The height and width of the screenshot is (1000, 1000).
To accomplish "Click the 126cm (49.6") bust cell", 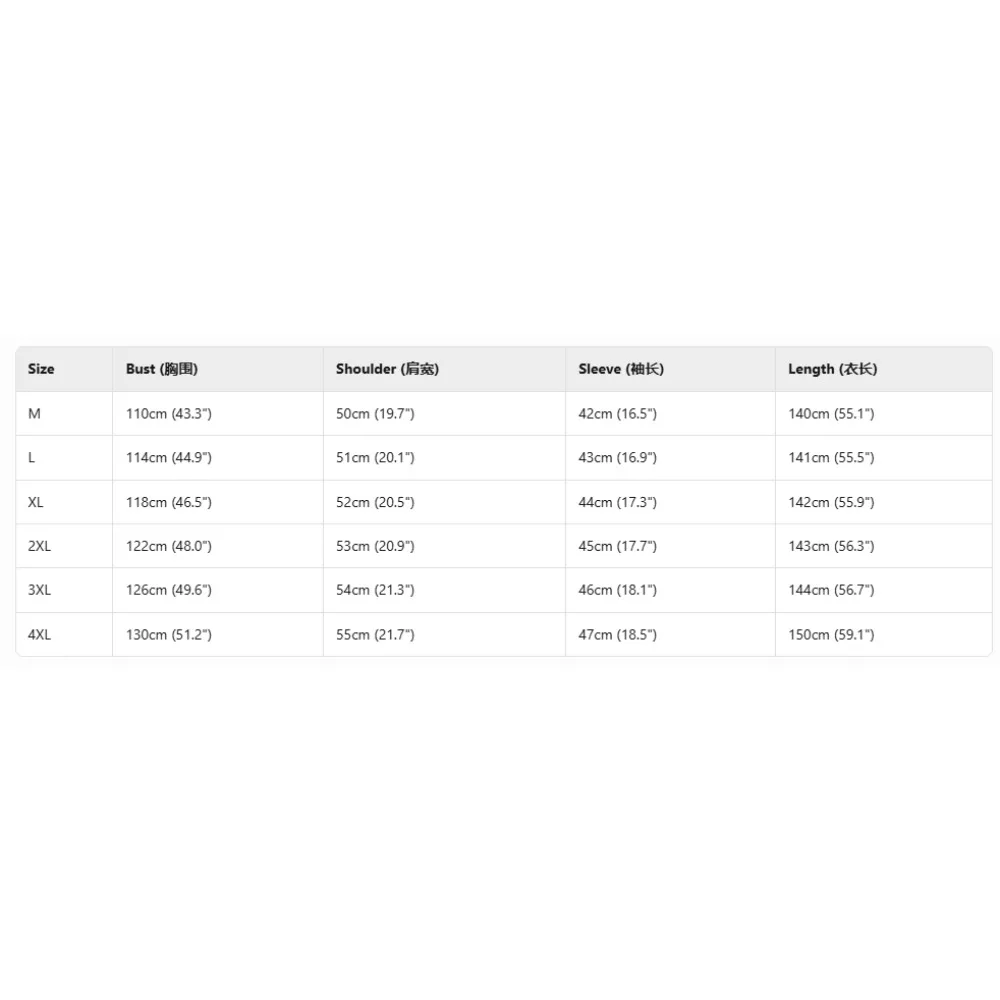I will 169,590.
